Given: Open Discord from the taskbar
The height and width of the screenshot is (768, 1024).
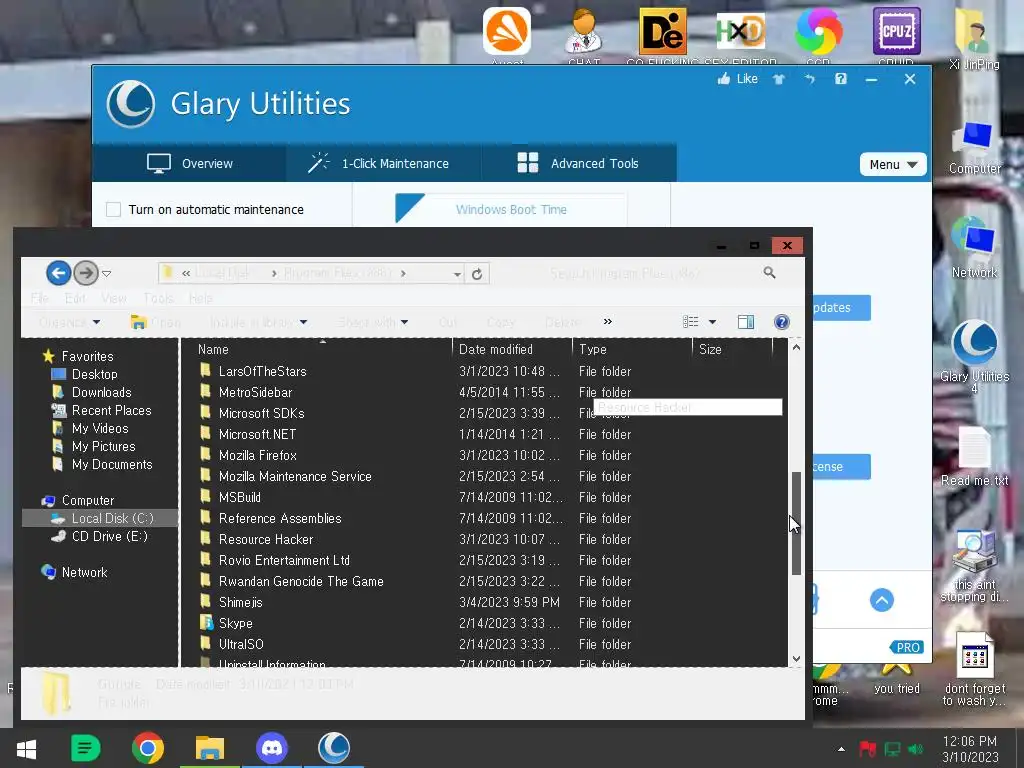Looking at the screenshot, I should (x=272, y=748).
